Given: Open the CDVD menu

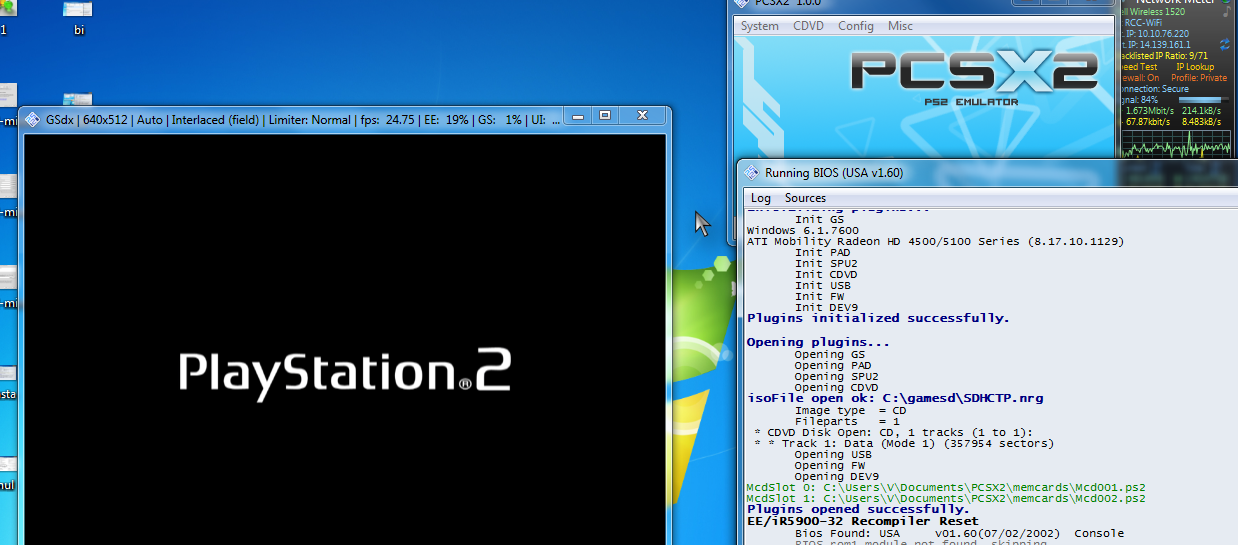Looking at the screenshot, I should click(808, 26).
